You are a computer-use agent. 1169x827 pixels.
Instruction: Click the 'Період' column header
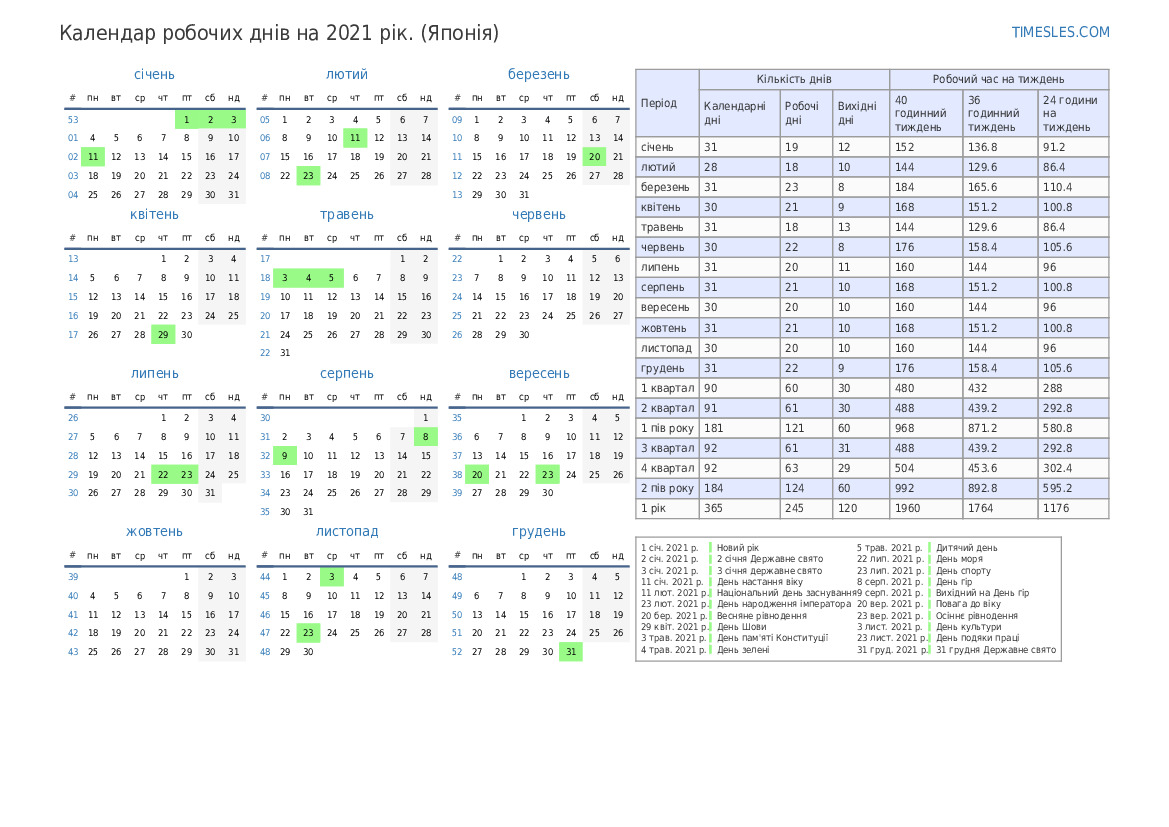coord(667,103)
